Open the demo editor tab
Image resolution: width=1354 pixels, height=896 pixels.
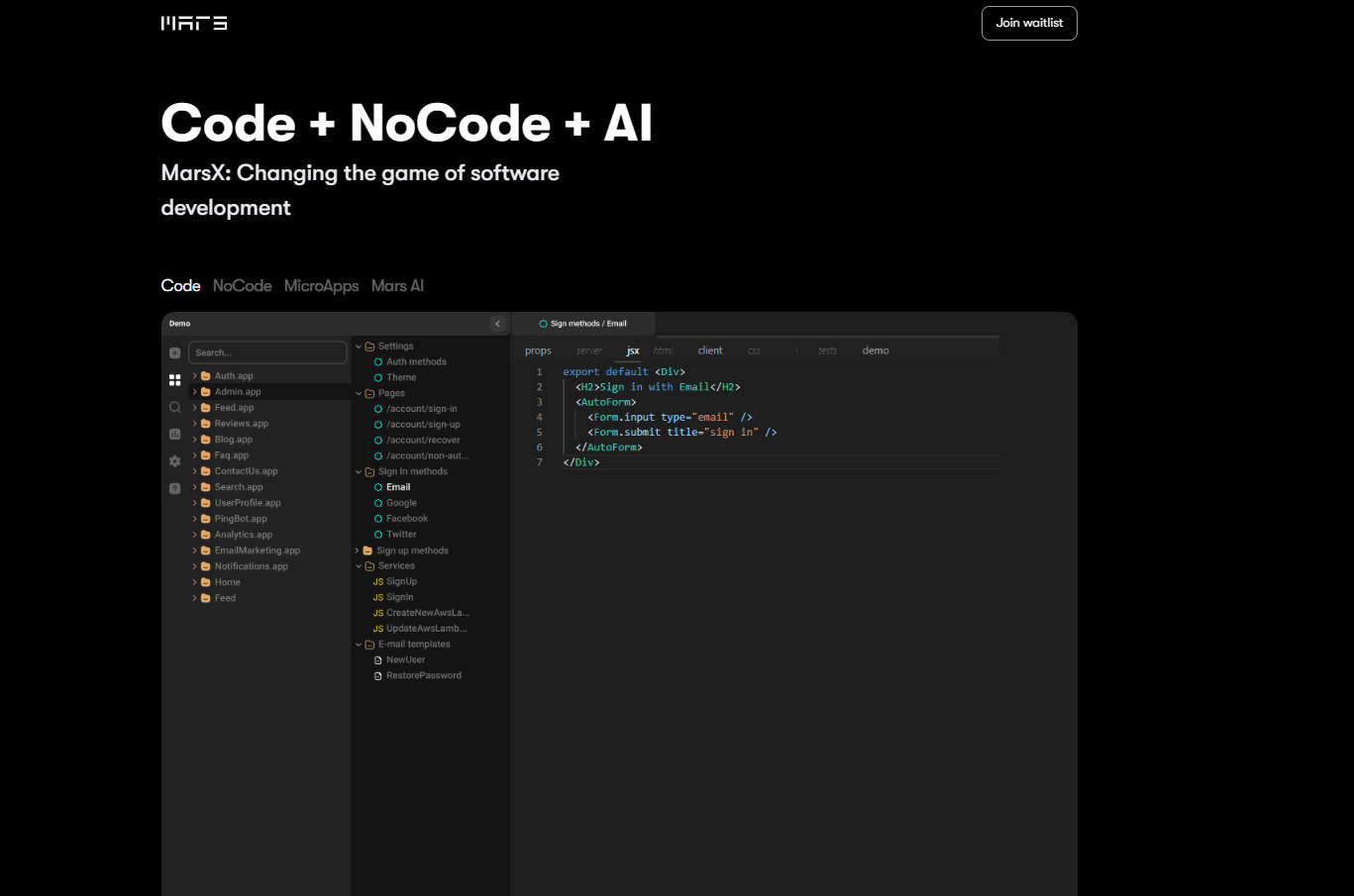(876, 350)
